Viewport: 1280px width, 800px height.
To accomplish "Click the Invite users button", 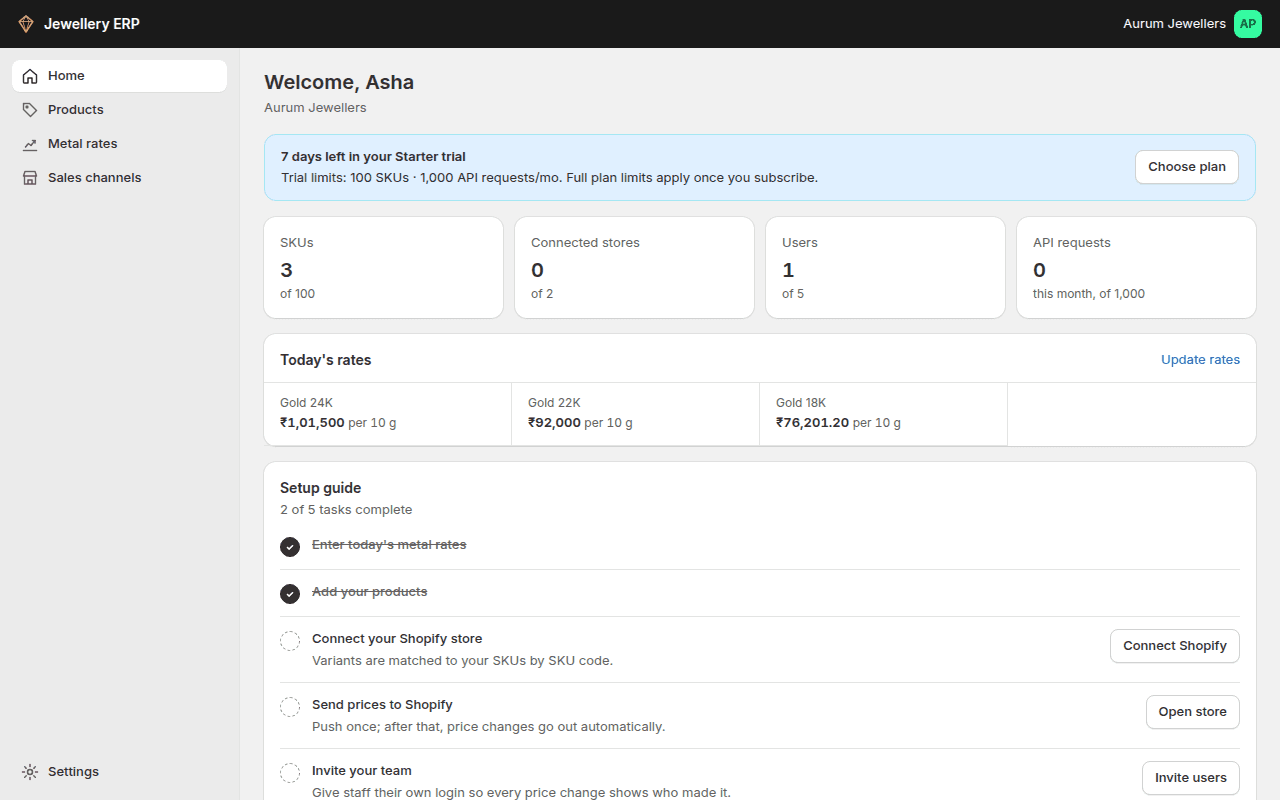I will coord(1191,778).
